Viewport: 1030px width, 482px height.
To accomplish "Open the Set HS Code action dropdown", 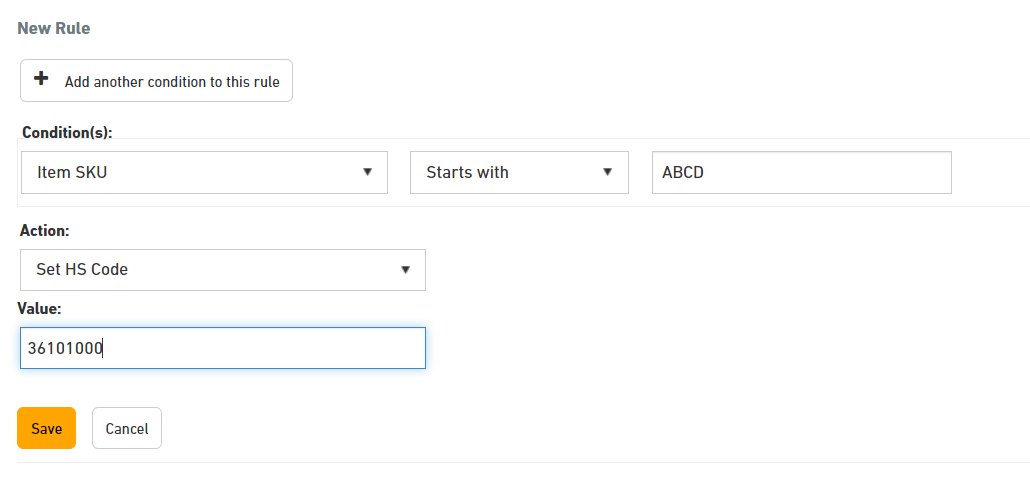I will (223, 270).
